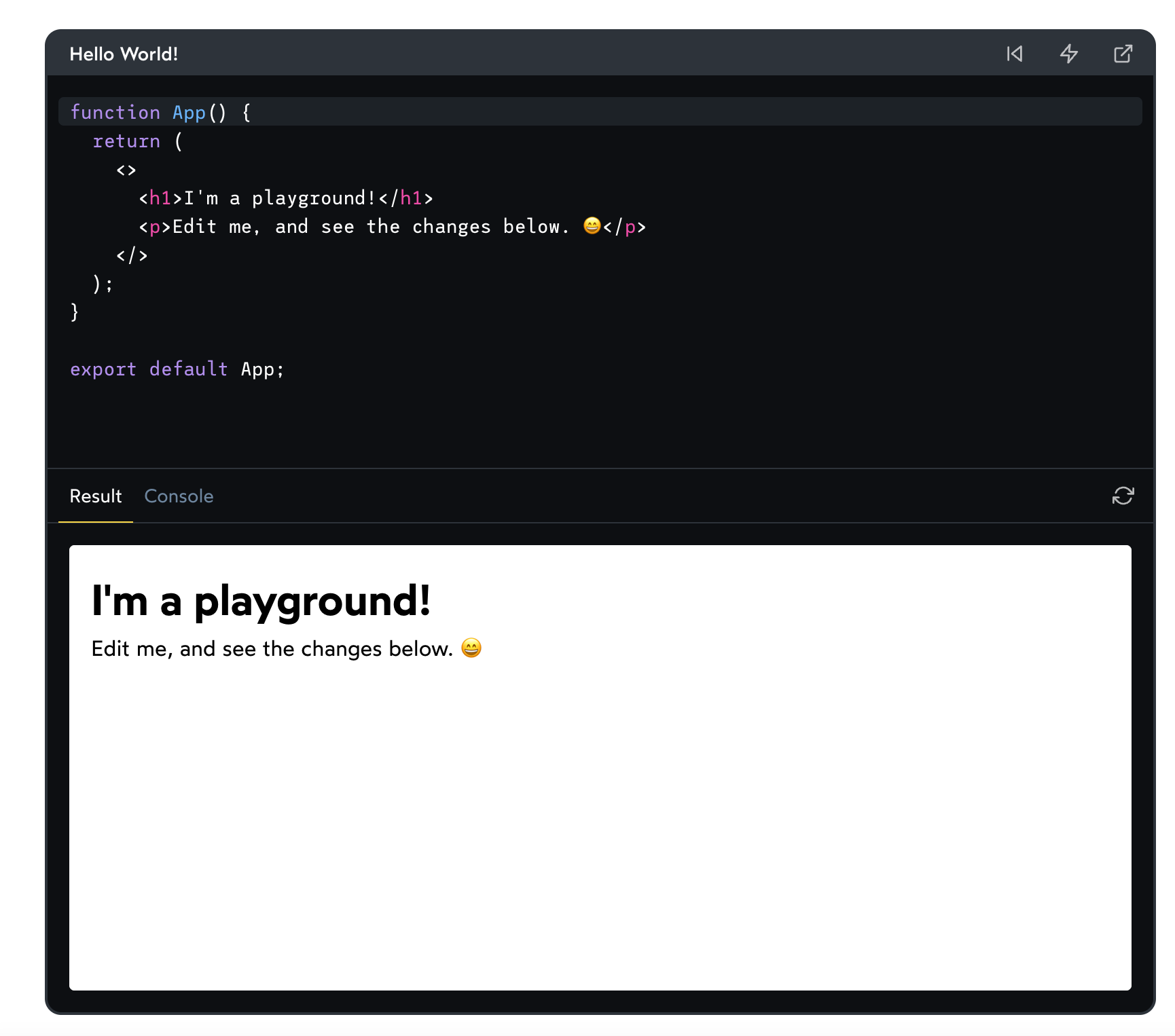The height and width of the screenshot is (1036, 1175).
Task: Click the h1 tag in the code editor
Action: (x=160, y=198)
